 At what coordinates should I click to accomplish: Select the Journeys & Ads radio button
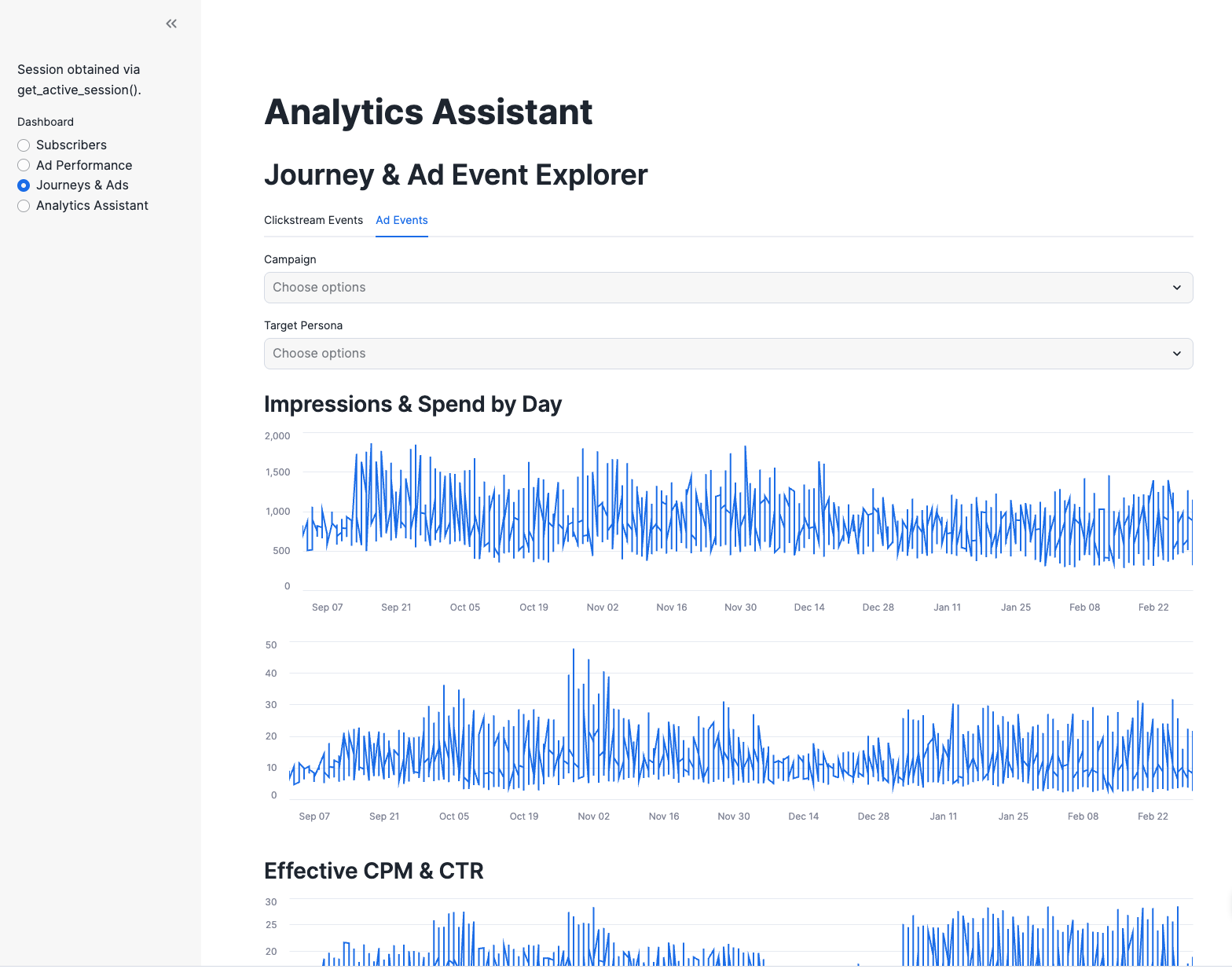pyautogui.click(x=24, y=185)
